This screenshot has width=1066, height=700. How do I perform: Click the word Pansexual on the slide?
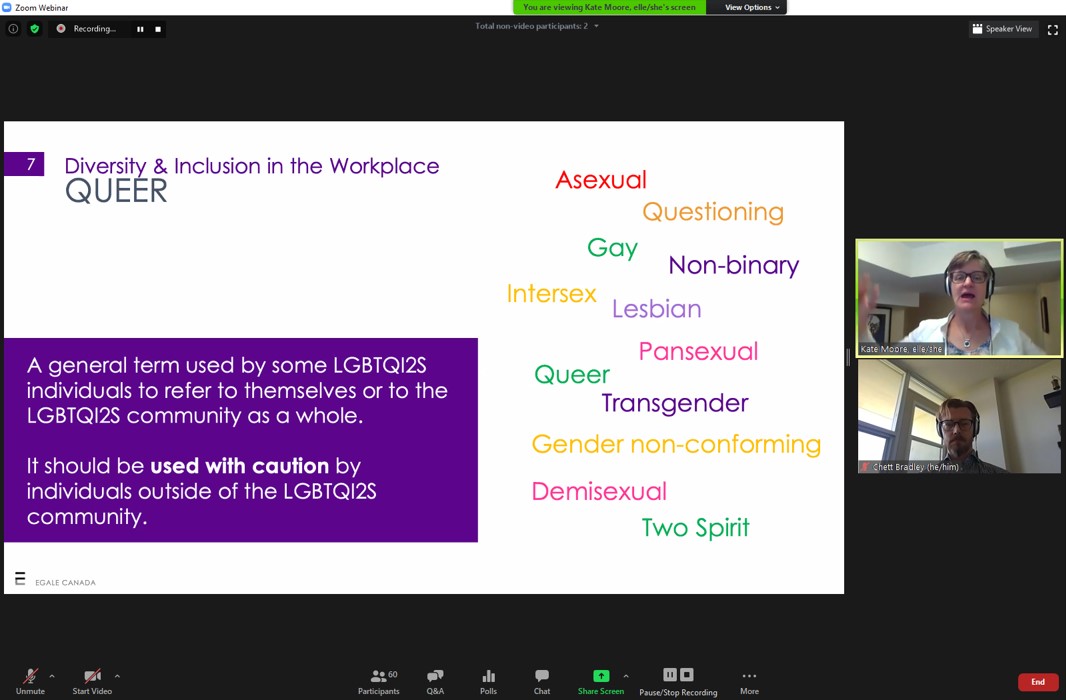pos(698,351)
